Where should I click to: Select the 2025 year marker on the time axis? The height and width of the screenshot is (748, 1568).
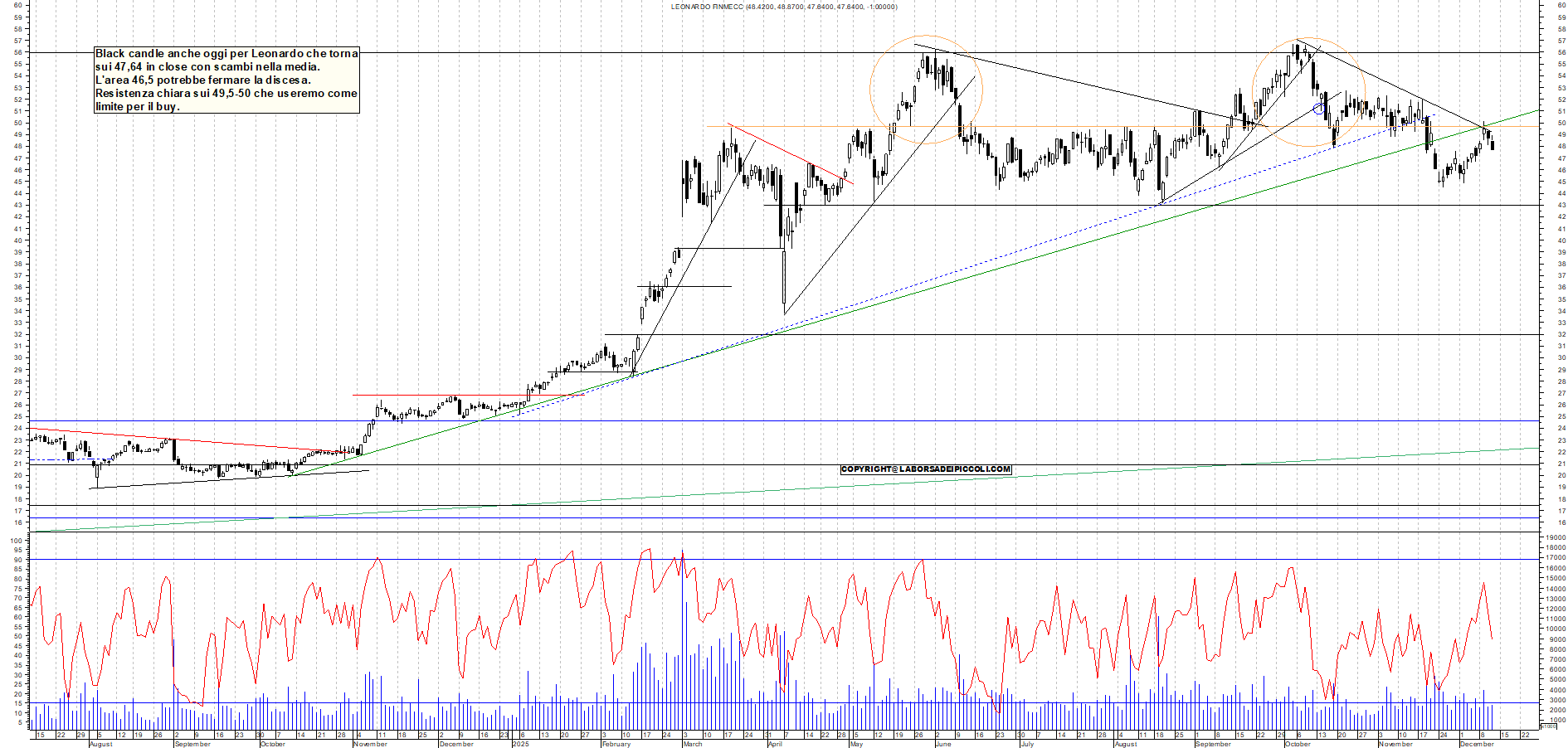coord(520,744)
